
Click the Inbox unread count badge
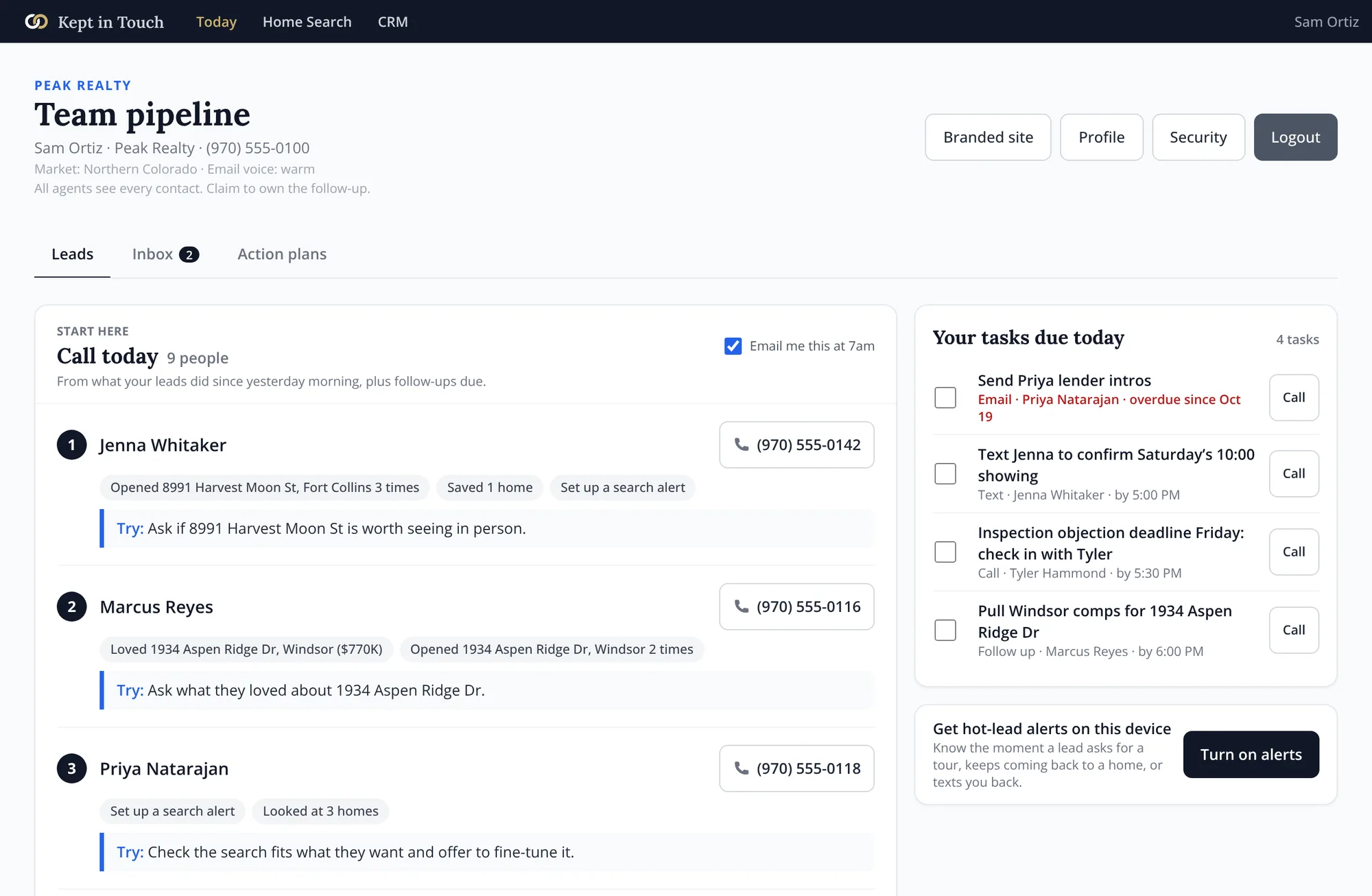tap(189, 255)
